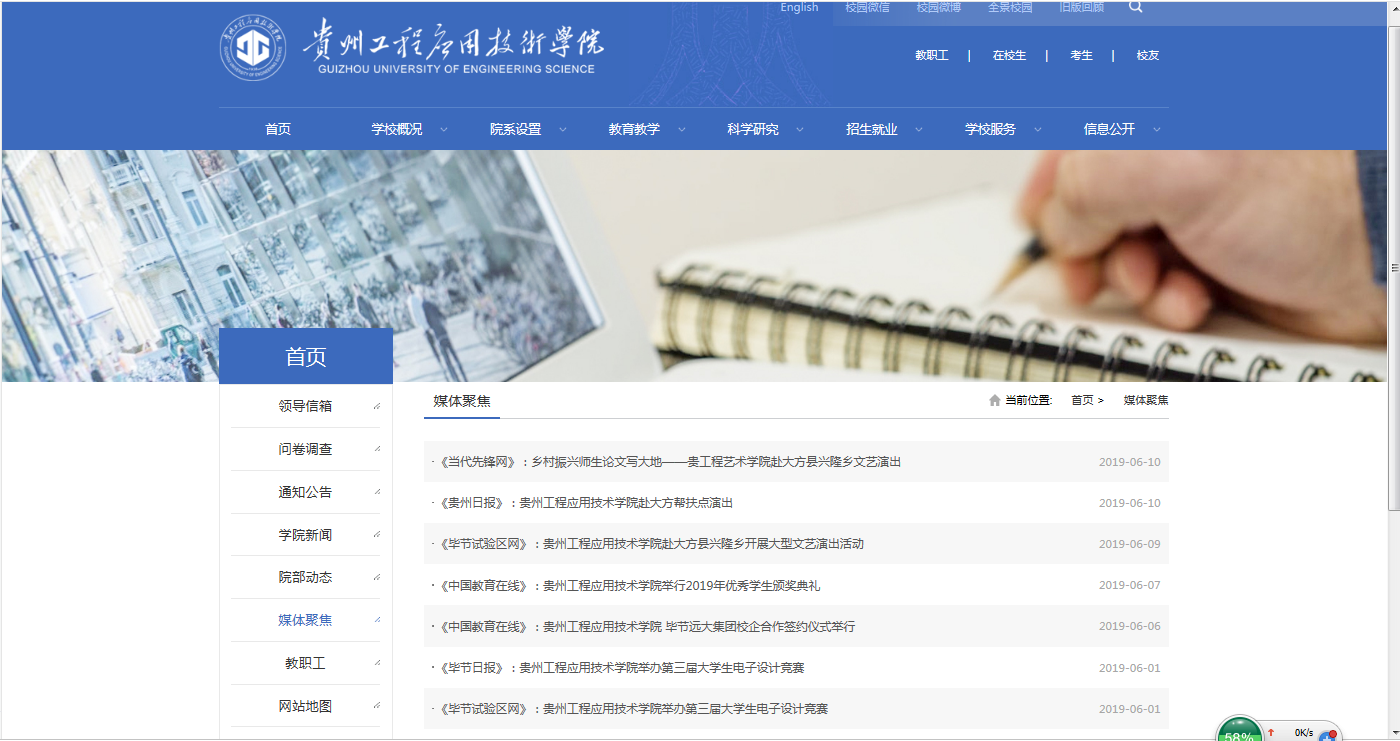Open the 首页 item in the navigation bar
1400x741 pixels.
click(x=278, y=129)
